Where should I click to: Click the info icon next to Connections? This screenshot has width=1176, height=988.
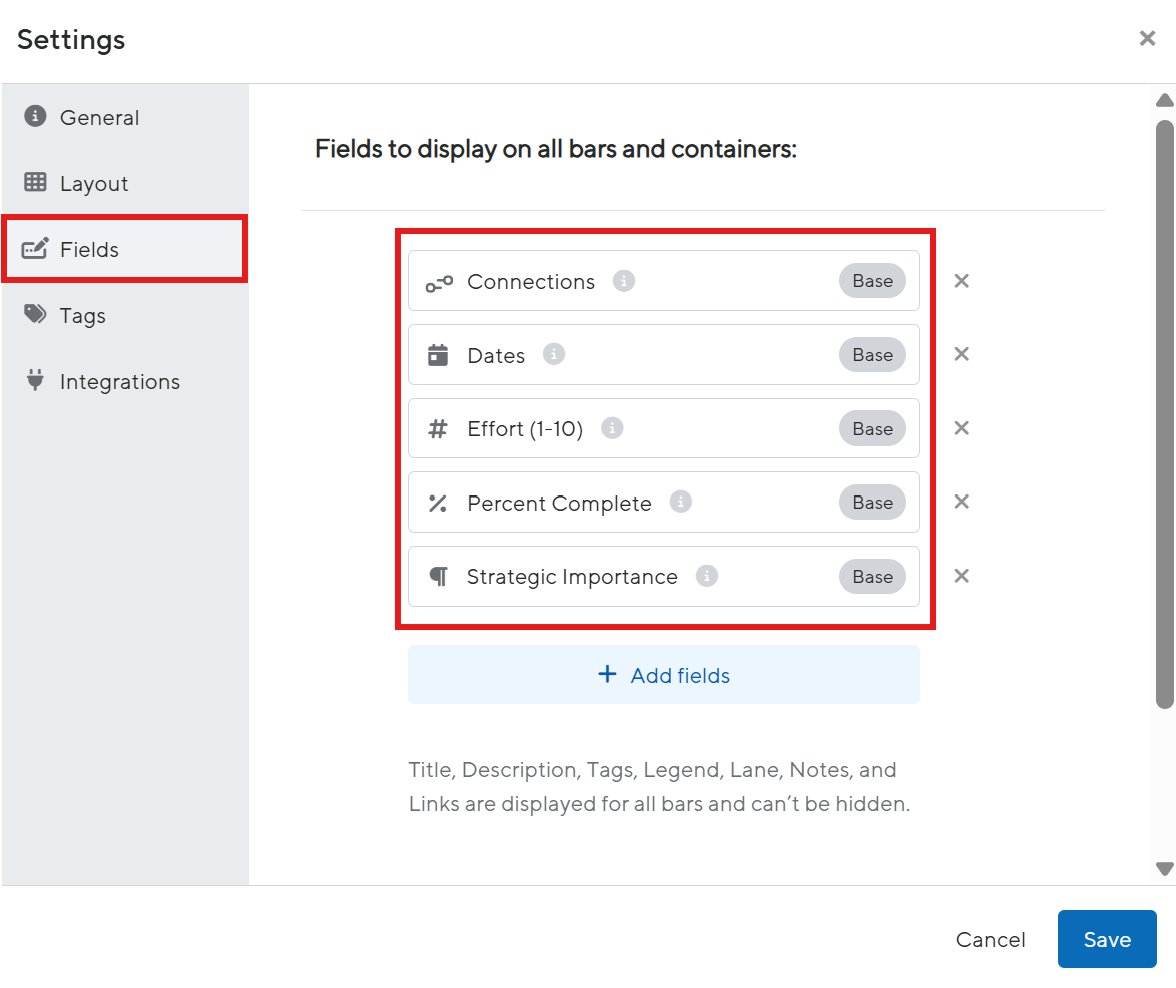tap(624, 281)
